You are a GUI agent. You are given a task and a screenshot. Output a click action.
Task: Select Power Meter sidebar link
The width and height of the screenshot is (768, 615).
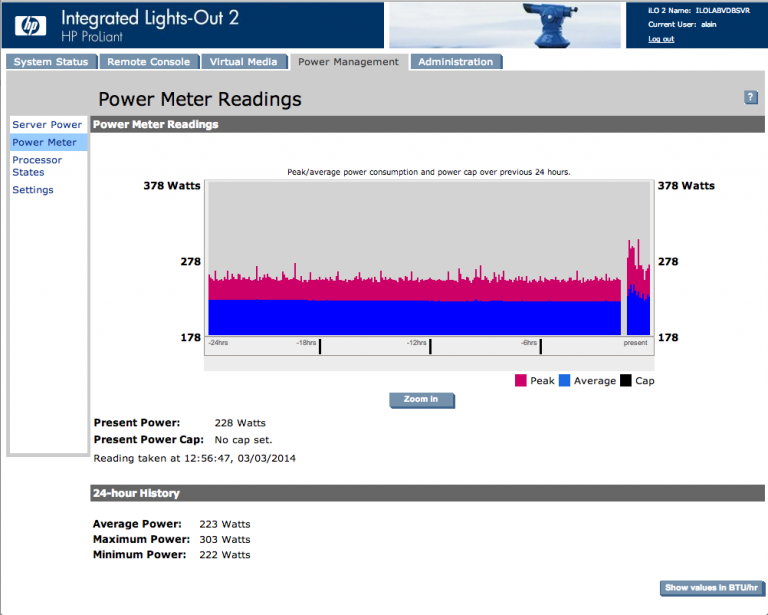45,142
